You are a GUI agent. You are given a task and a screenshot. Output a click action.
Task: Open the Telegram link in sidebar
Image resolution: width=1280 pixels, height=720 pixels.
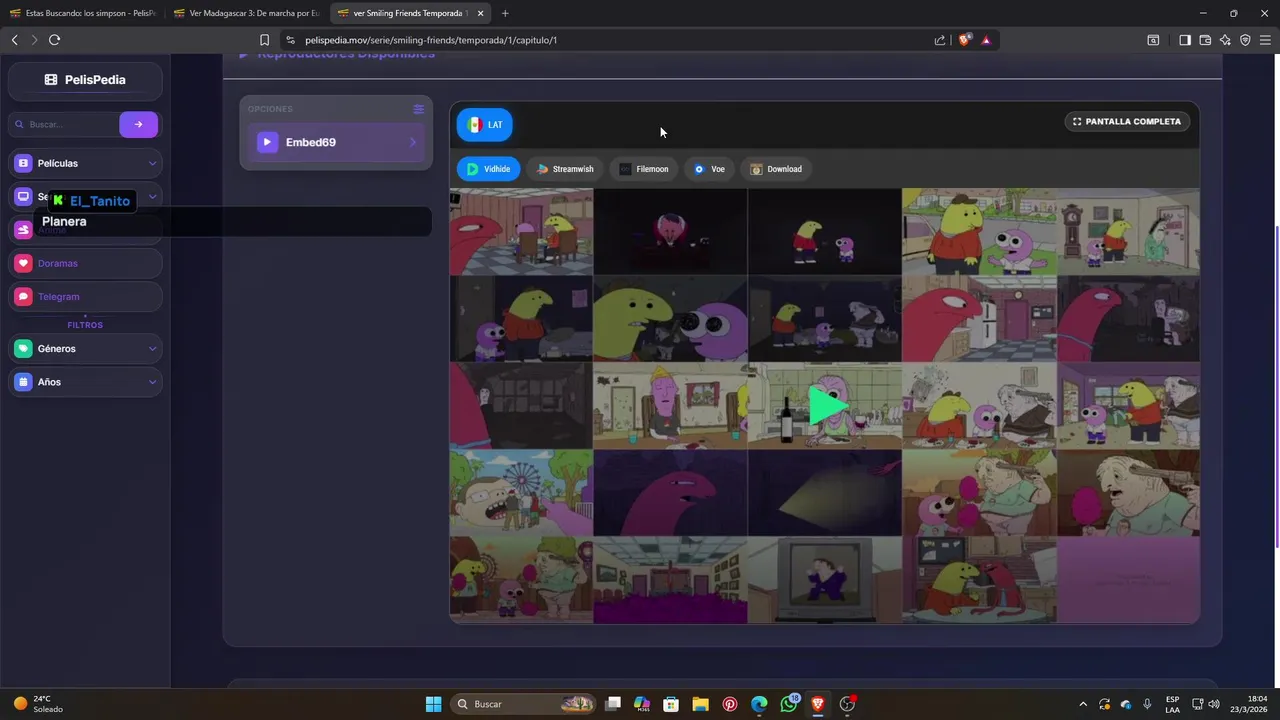85,297
